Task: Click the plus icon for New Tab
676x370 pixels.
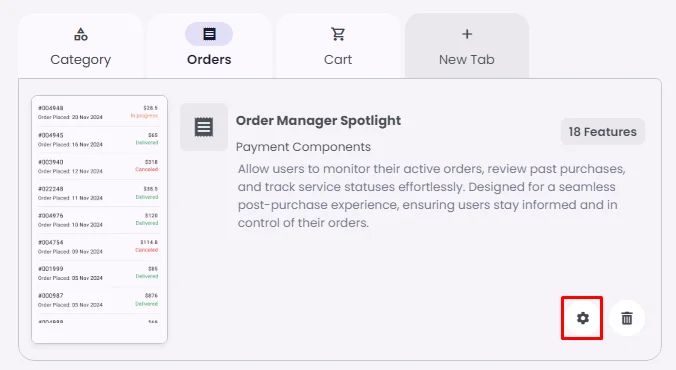Action: (x=467, y=34)
